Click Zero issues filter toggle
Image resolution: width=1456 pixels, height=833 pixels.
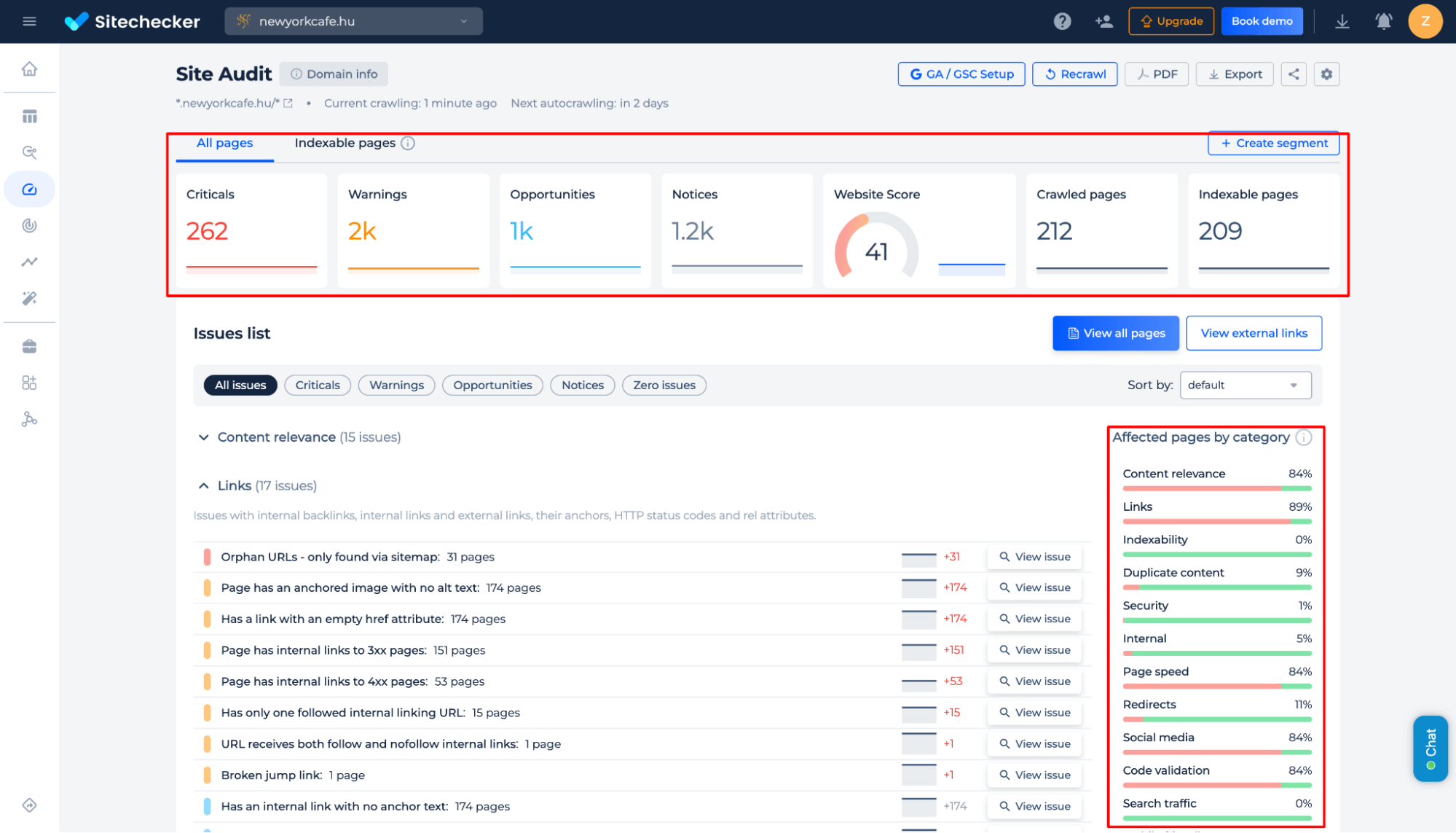663,385
